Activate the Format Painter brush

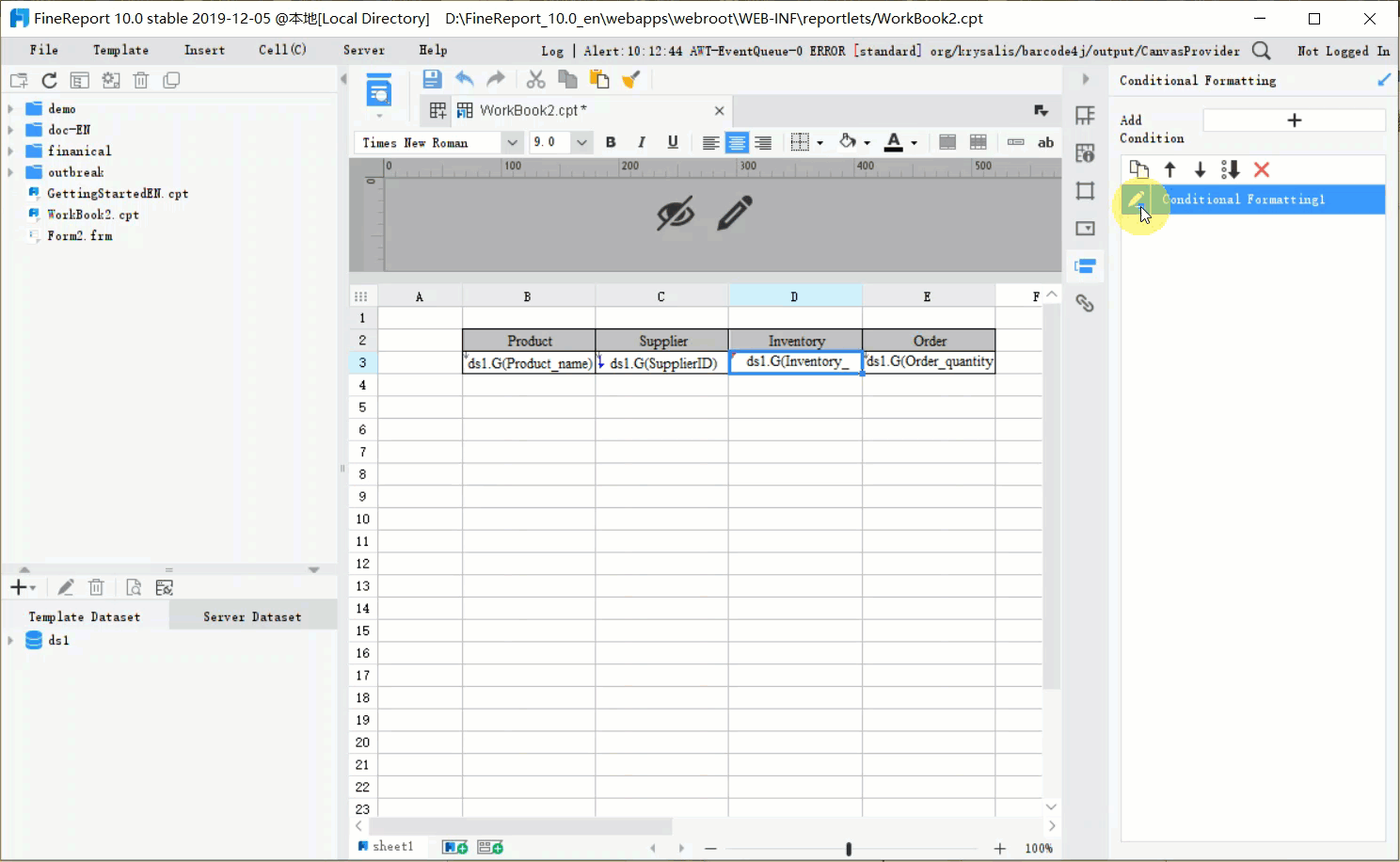[x=631, y=79]
